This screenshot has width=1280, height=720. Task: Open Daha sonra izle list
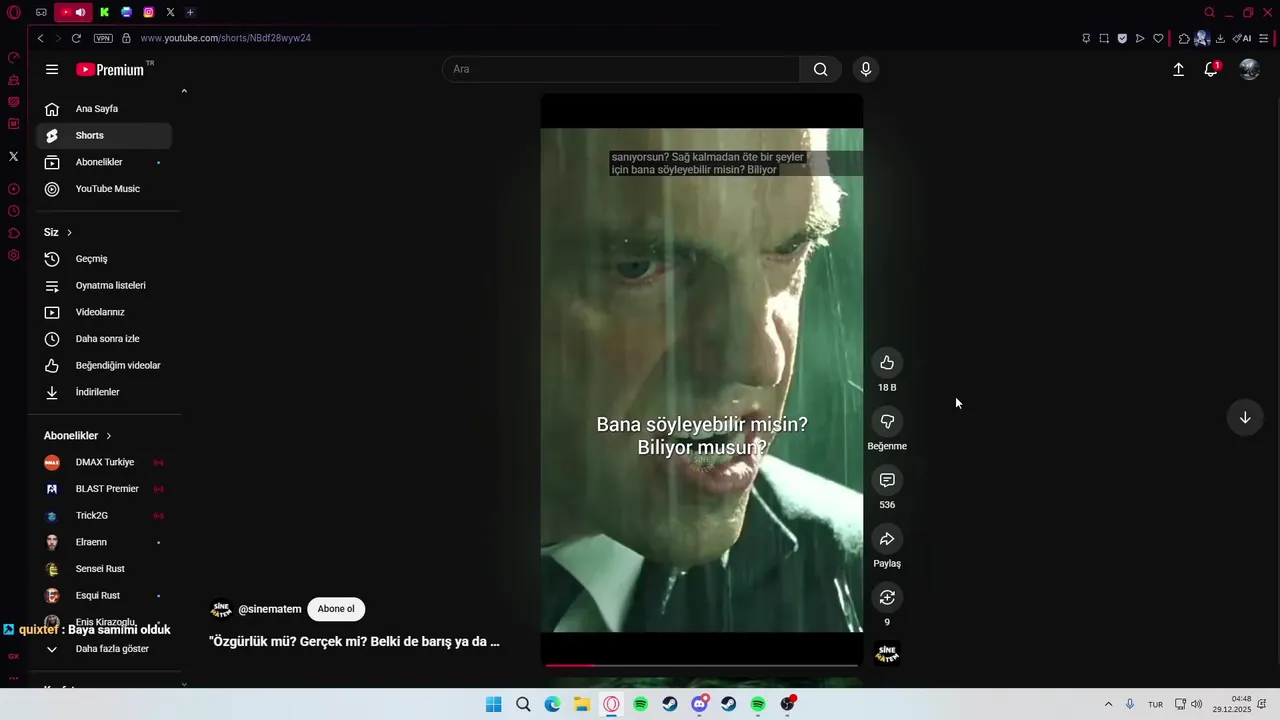(x=104, y=339)
